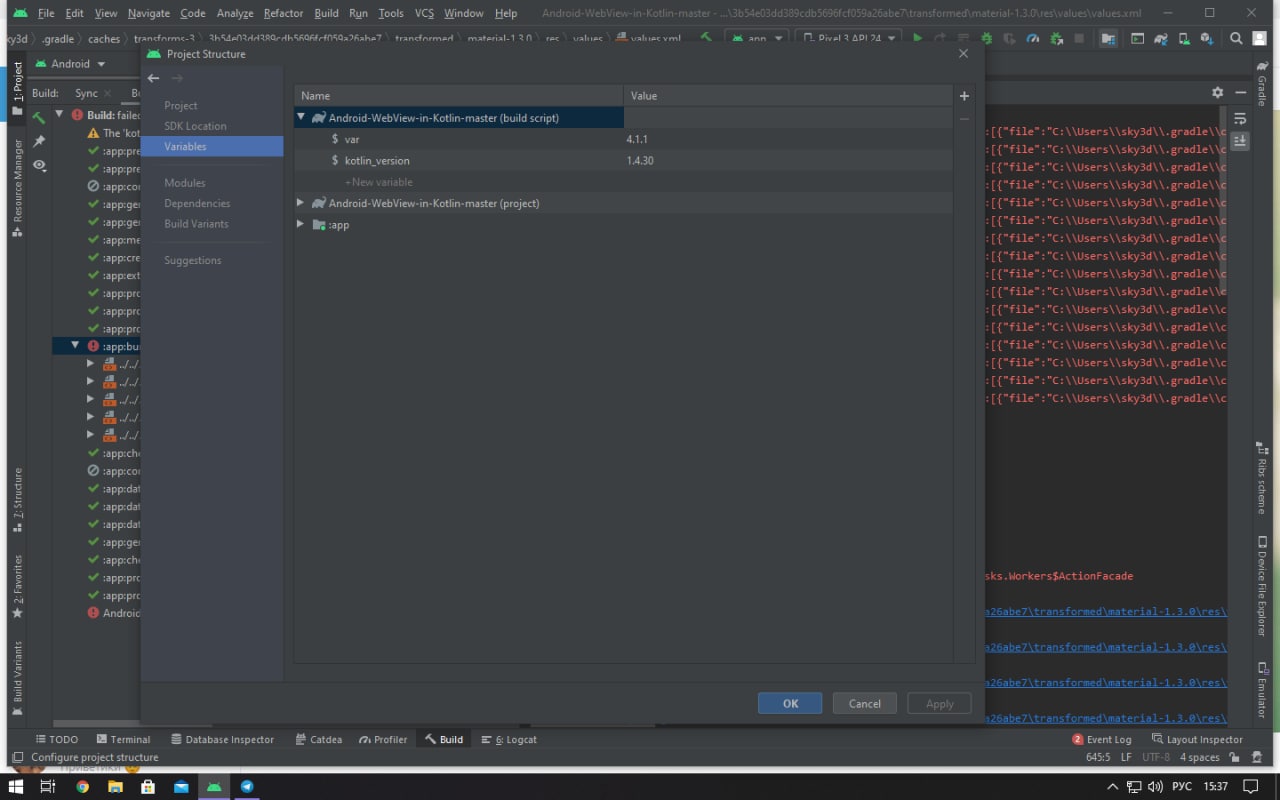Expand the :app module node

click(301, 224)
